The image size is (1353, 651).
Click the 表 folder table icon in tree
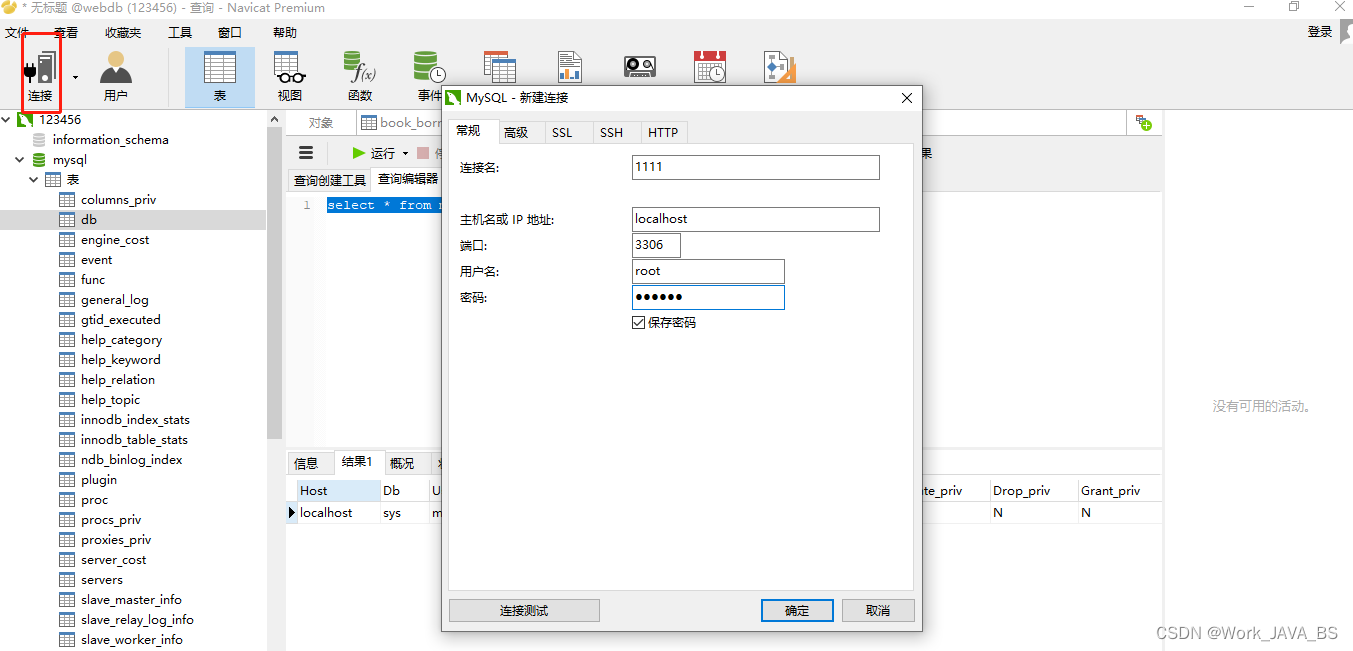52,180
